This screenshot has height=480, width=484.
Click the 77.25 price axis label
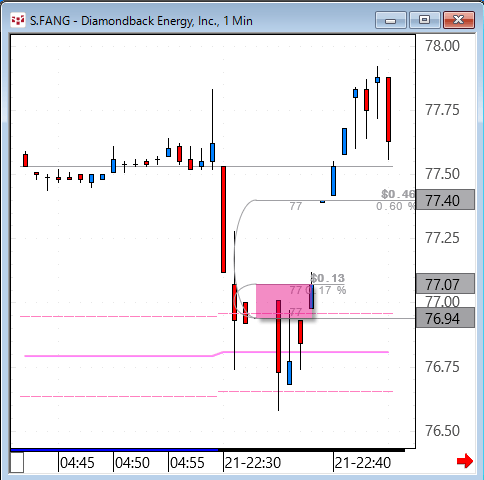click(442, 238)
